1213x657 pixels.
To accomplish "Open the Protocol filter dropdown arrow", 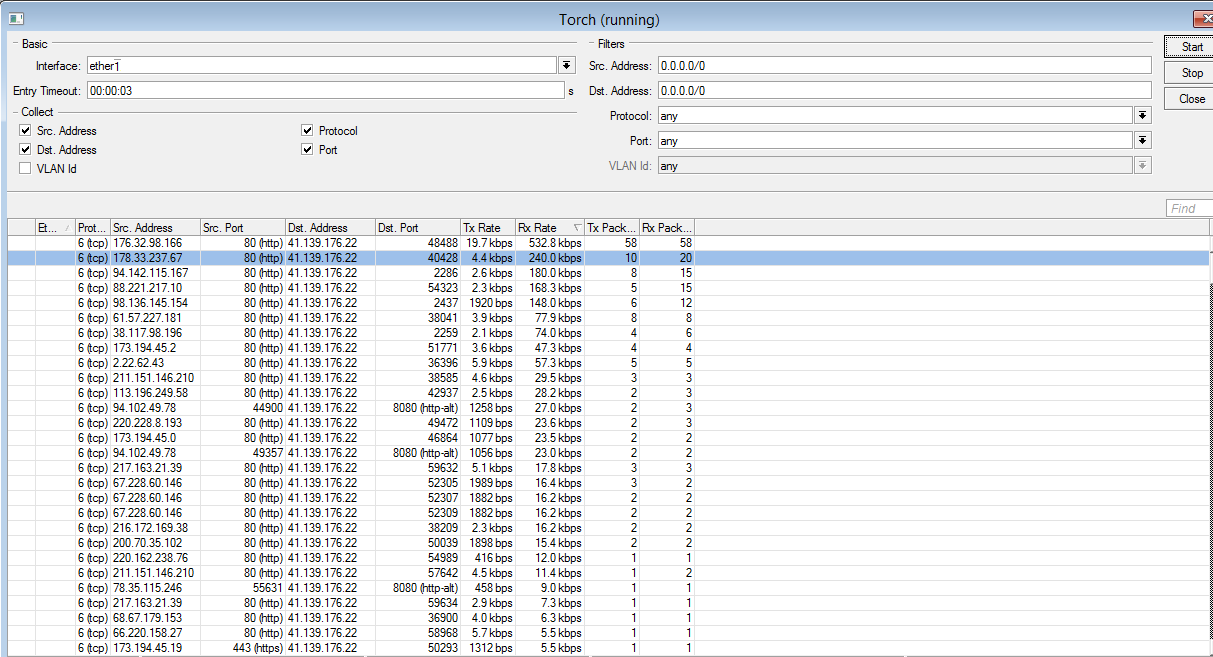I will [x=1142, y=115].
